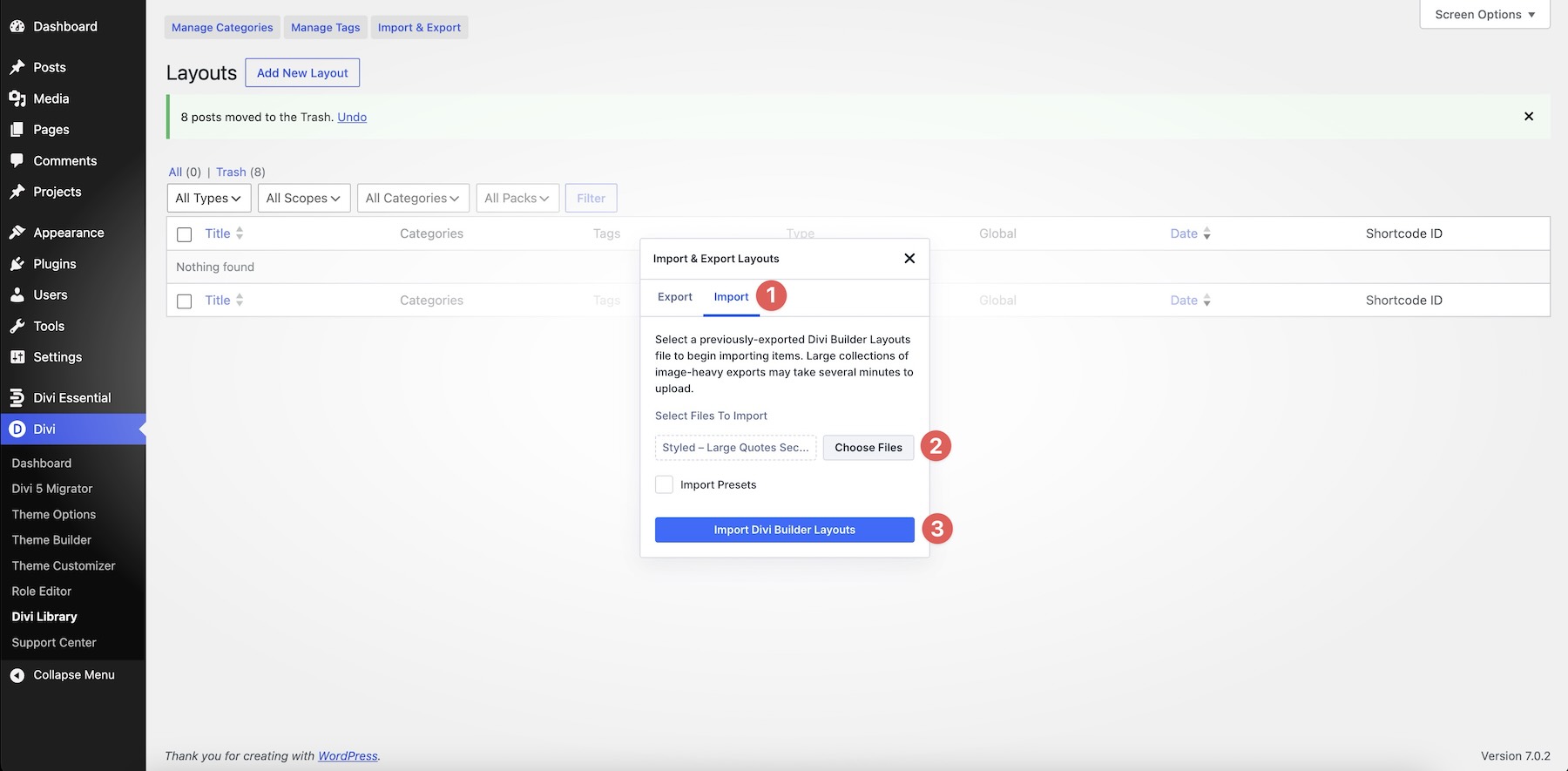This screenshot has height=771, width=1568.
Task: Click the Filter button
Action: [591, 198]
